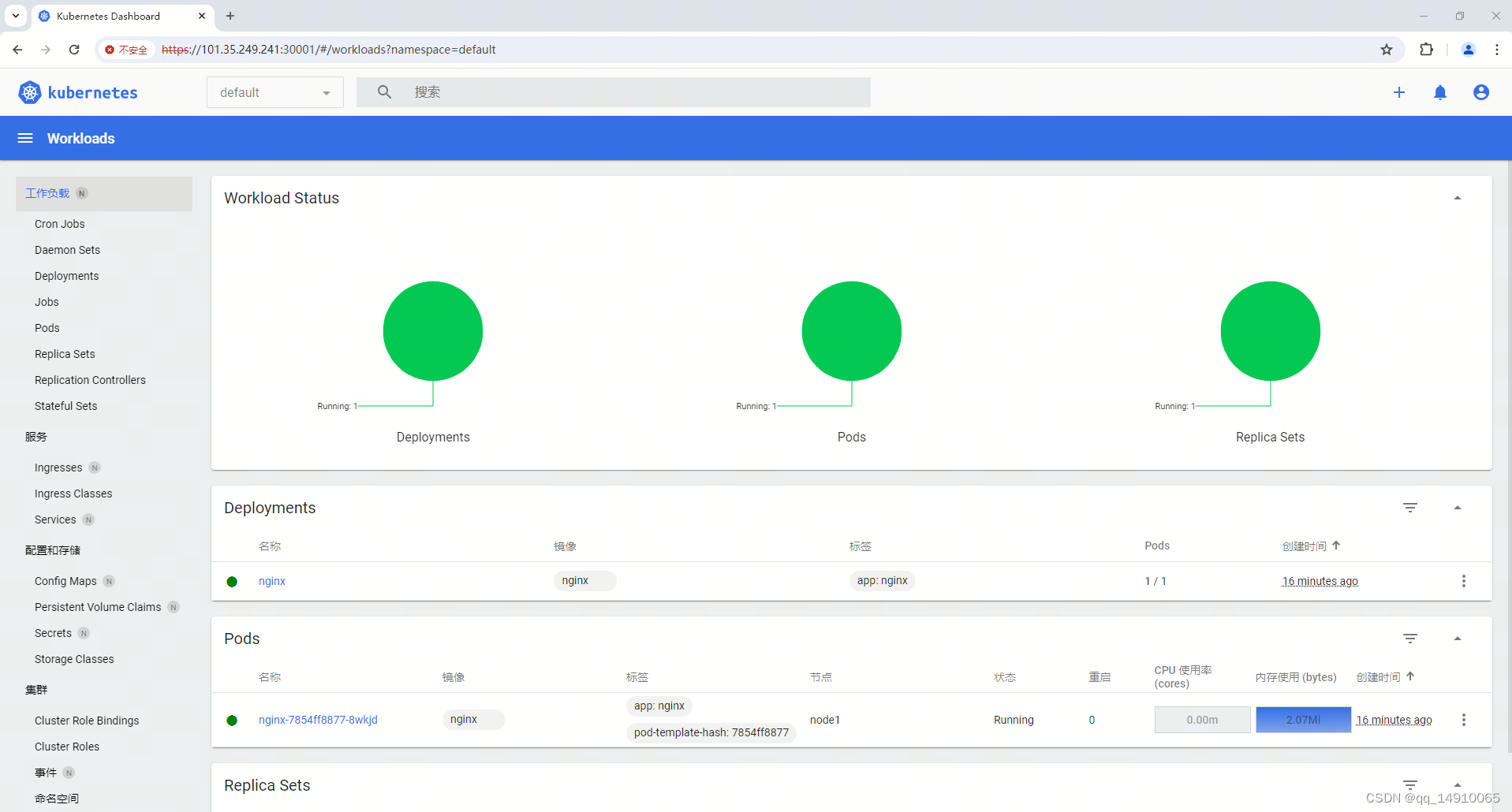
Task: Open Secrets in sidebar
Action: click(53, 633)
